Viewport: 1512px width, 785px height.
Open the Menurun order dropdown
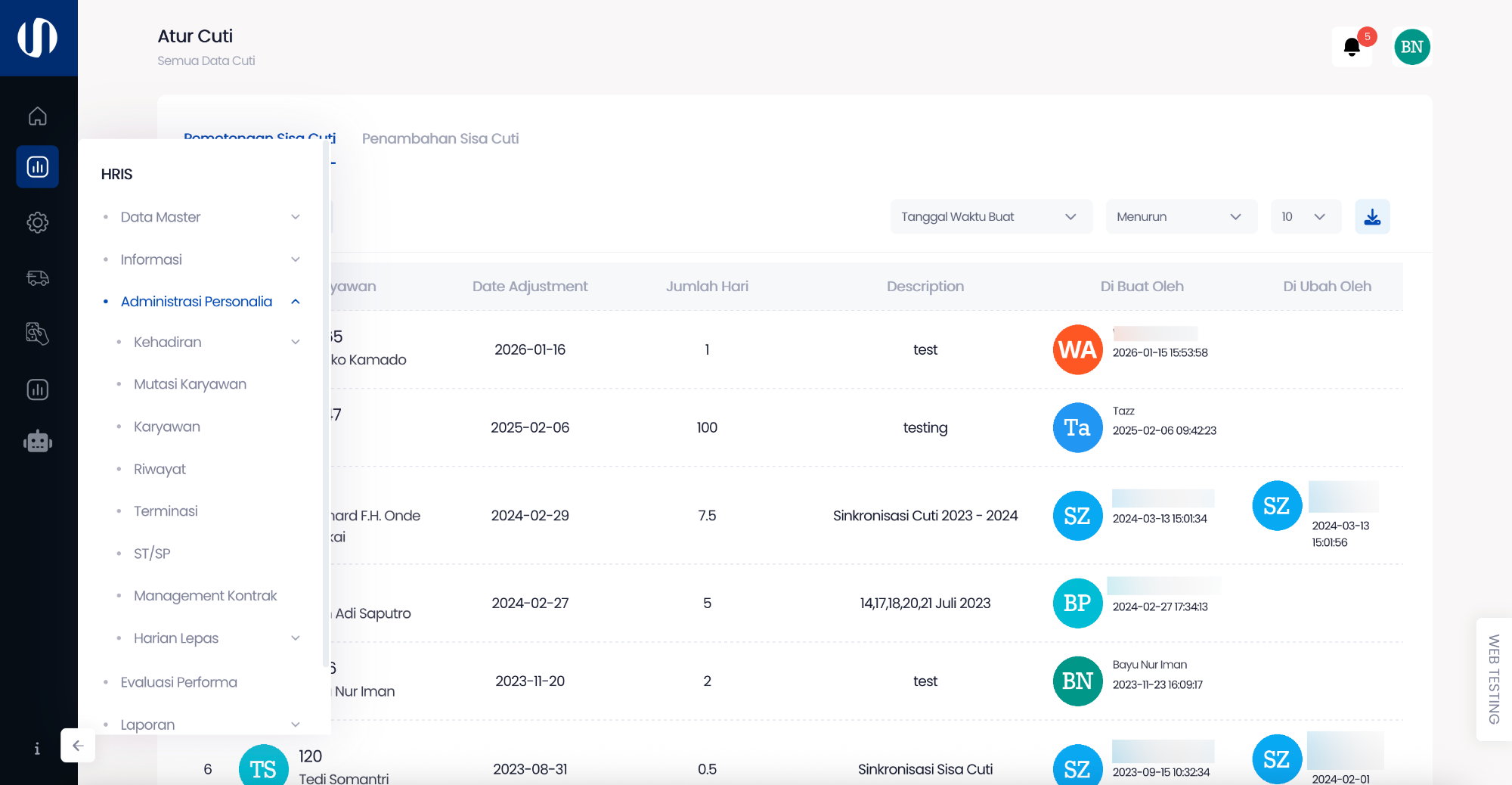point(1180,217)
